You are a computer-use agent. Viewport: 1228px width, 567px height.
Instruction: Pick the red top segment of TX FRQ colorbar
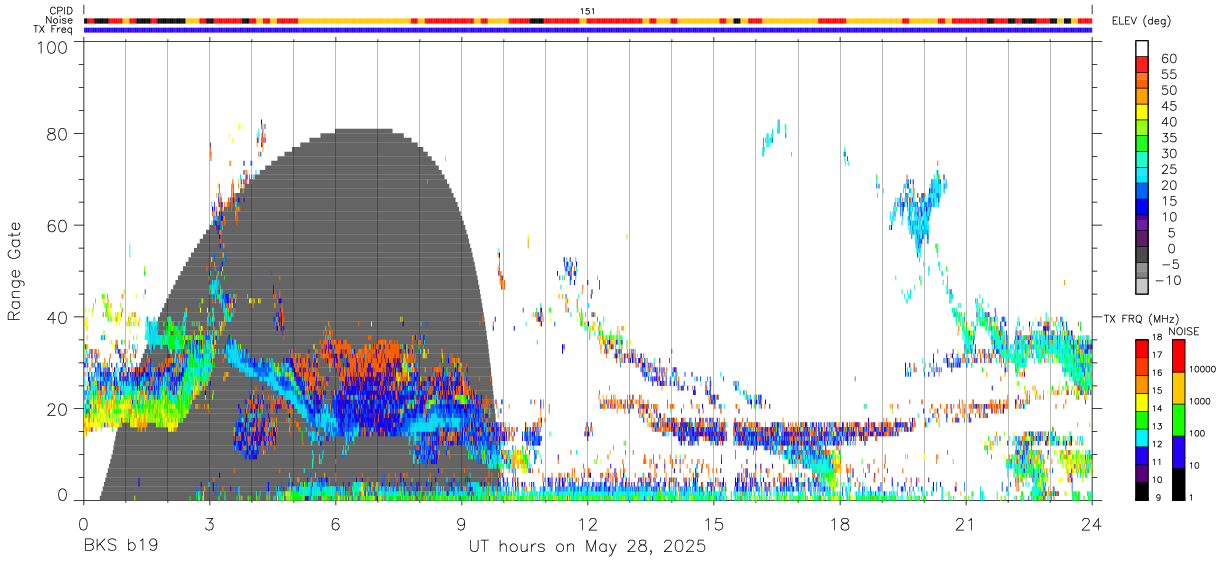coord(1142,348)
